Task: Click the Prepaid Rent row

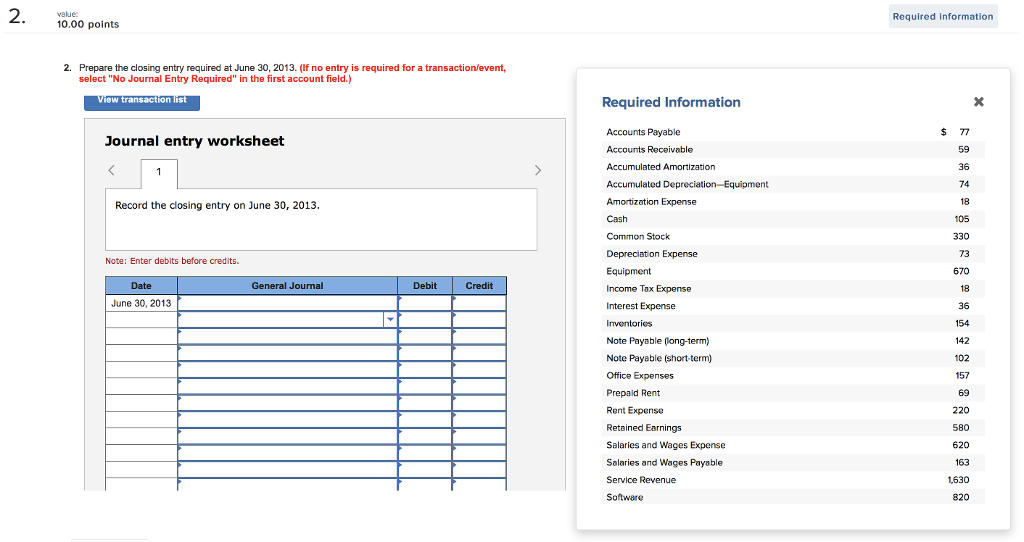Action: coord(793,393)
